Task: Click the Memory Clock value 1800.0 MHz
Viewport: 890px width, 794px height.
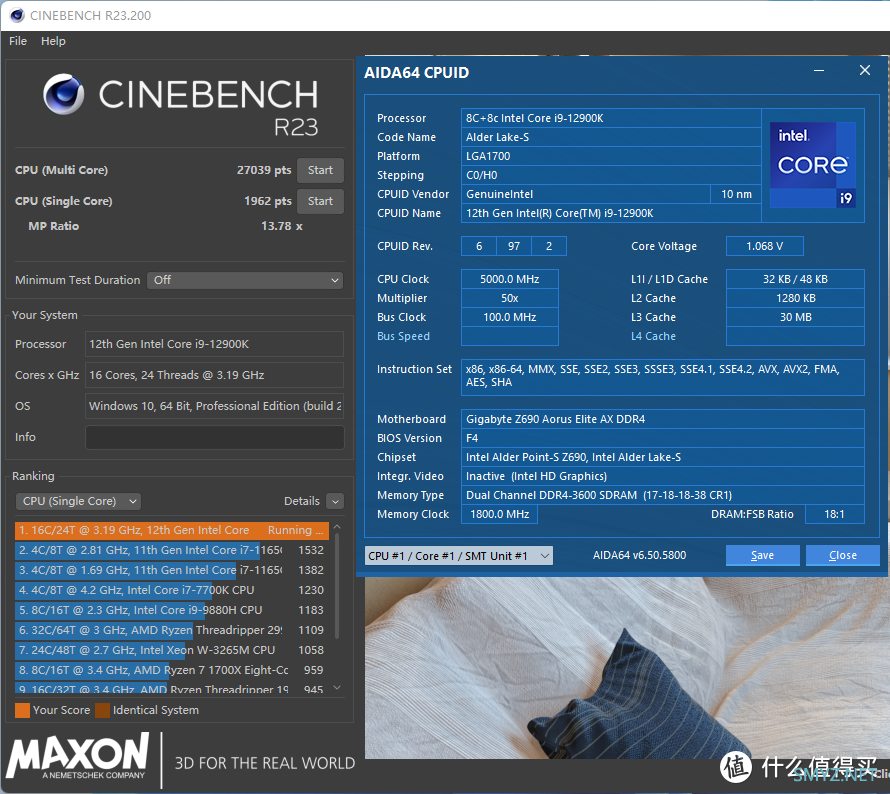Action: point(499,514)
